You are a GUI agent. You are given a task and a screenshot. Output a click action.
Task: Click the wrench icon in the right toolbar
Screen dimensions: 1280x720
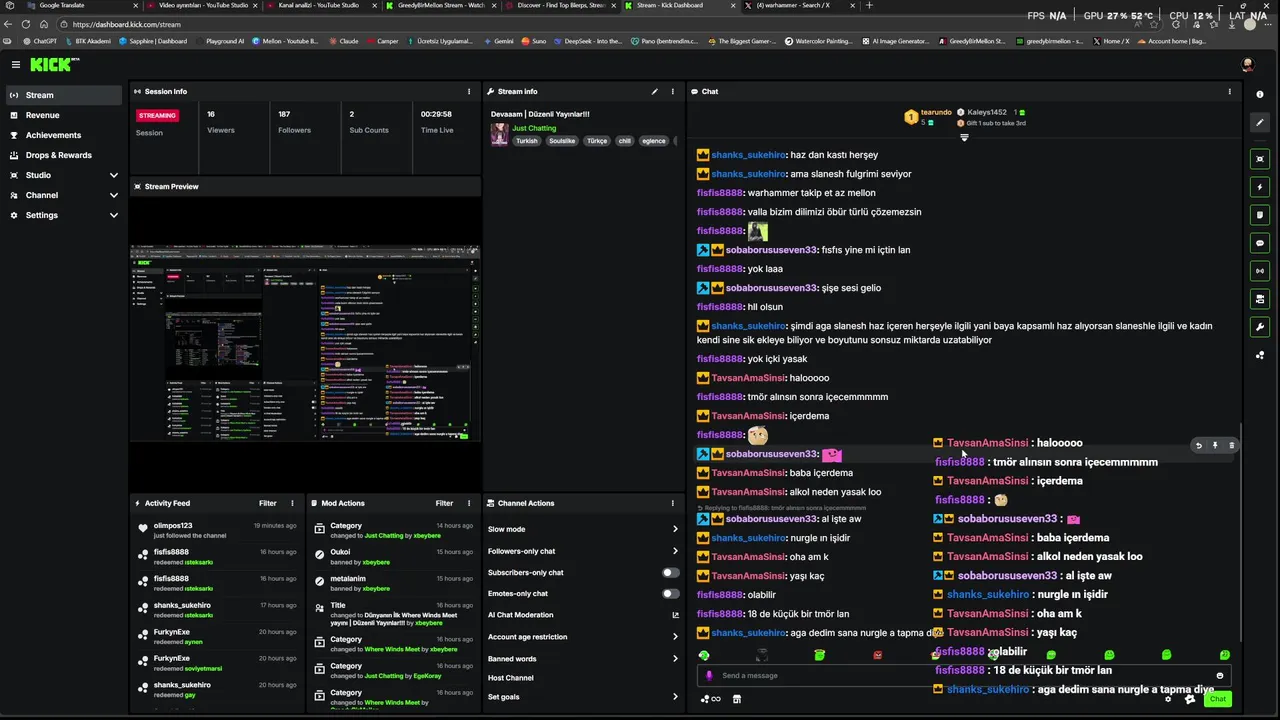tap(1260, 326)
